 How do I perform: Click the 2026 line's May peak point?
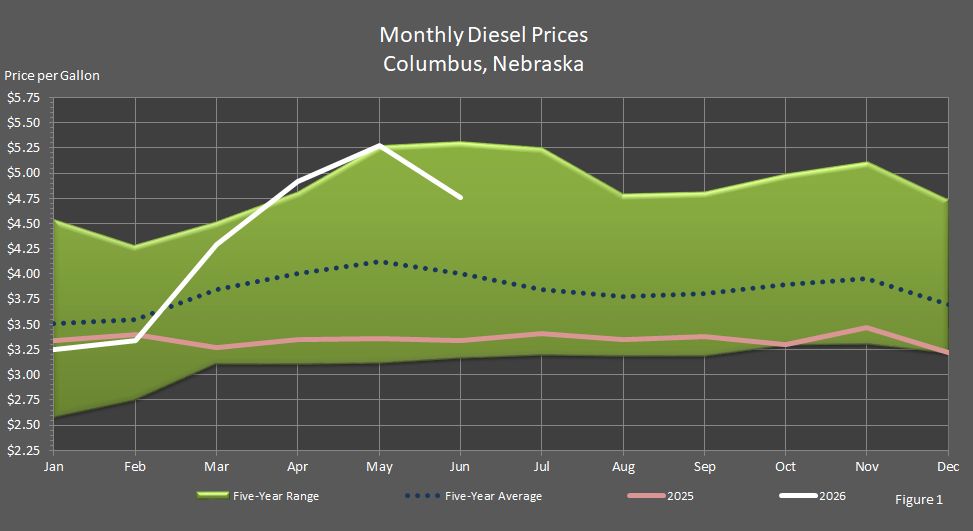(379, 145)
